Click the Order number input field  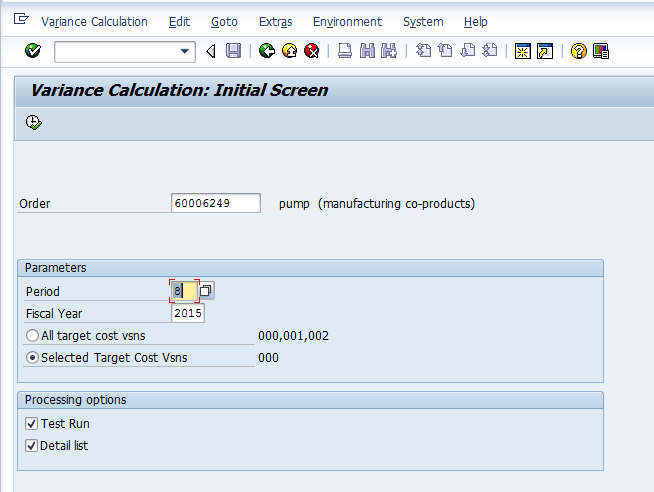coord(216,203)
